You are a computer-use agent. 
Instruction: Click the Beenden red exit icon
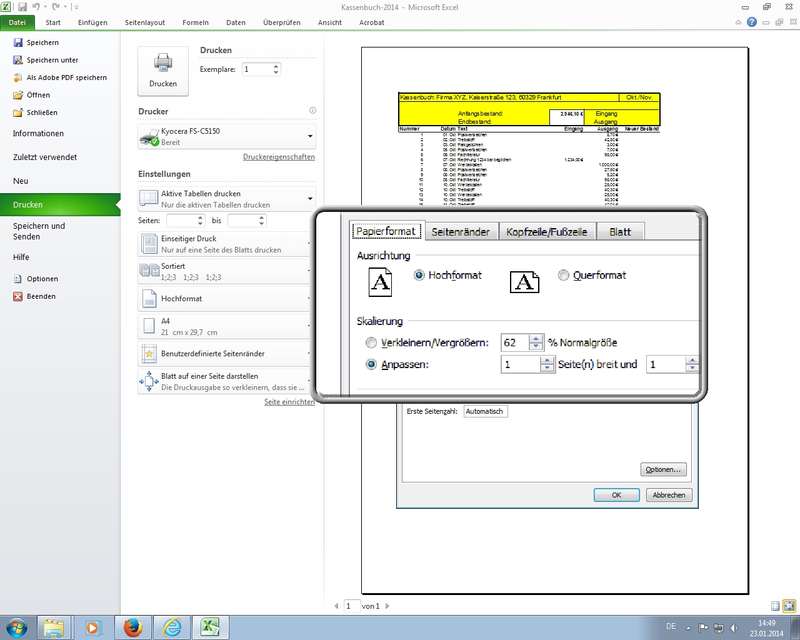[x=18, y=297]
